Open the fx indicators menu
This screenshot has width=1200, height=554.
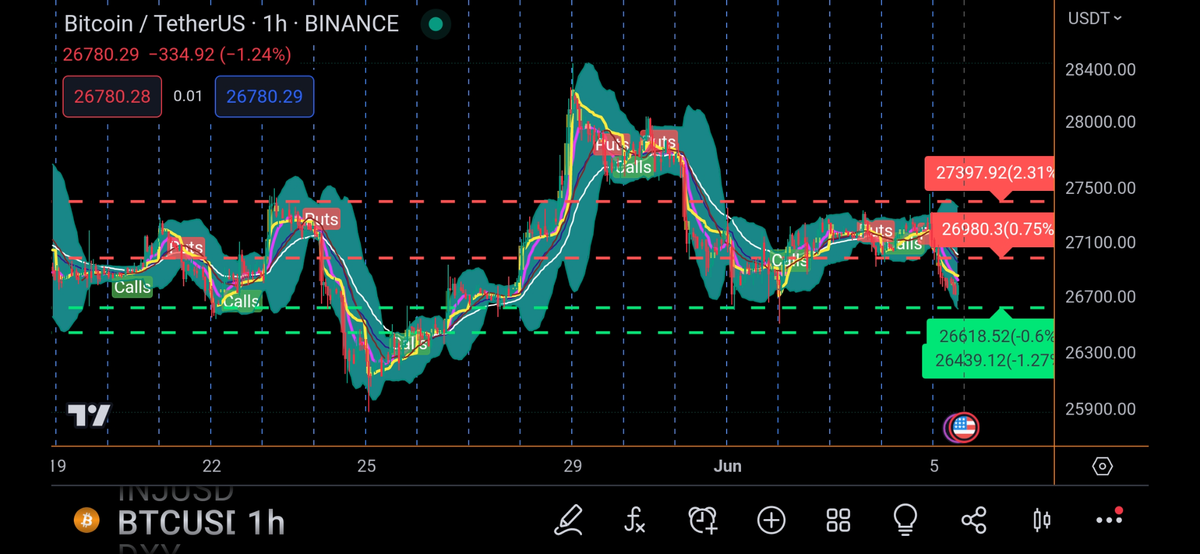point(635,519)
